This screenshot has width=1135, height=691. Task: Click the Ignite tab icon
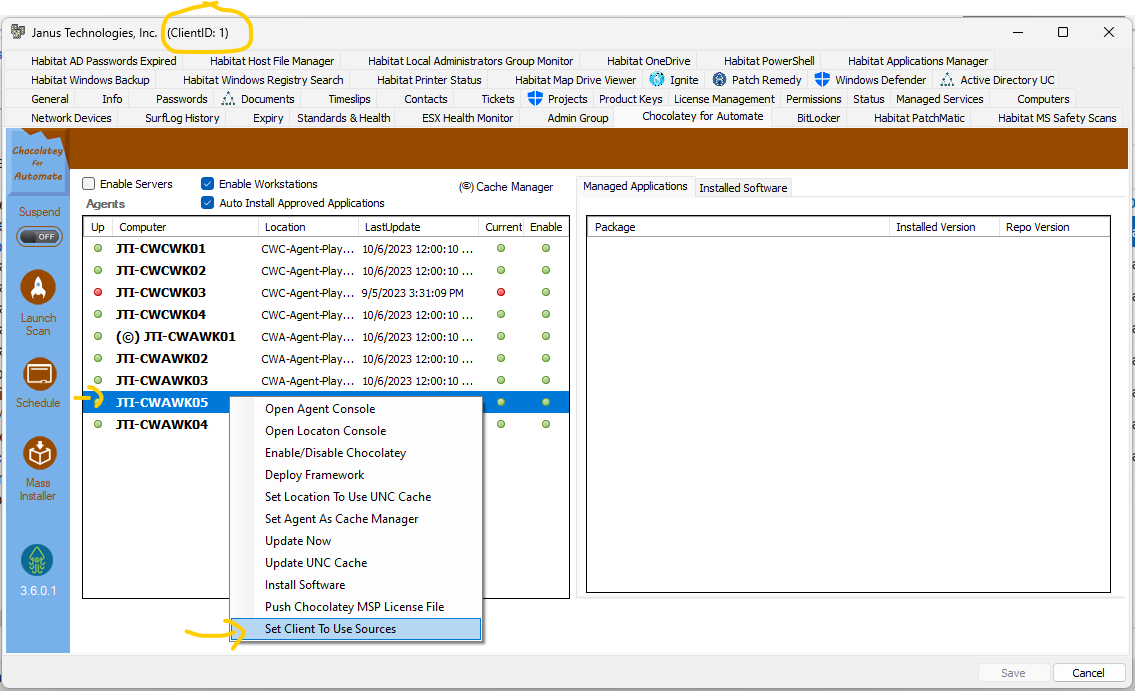[657, 80]
